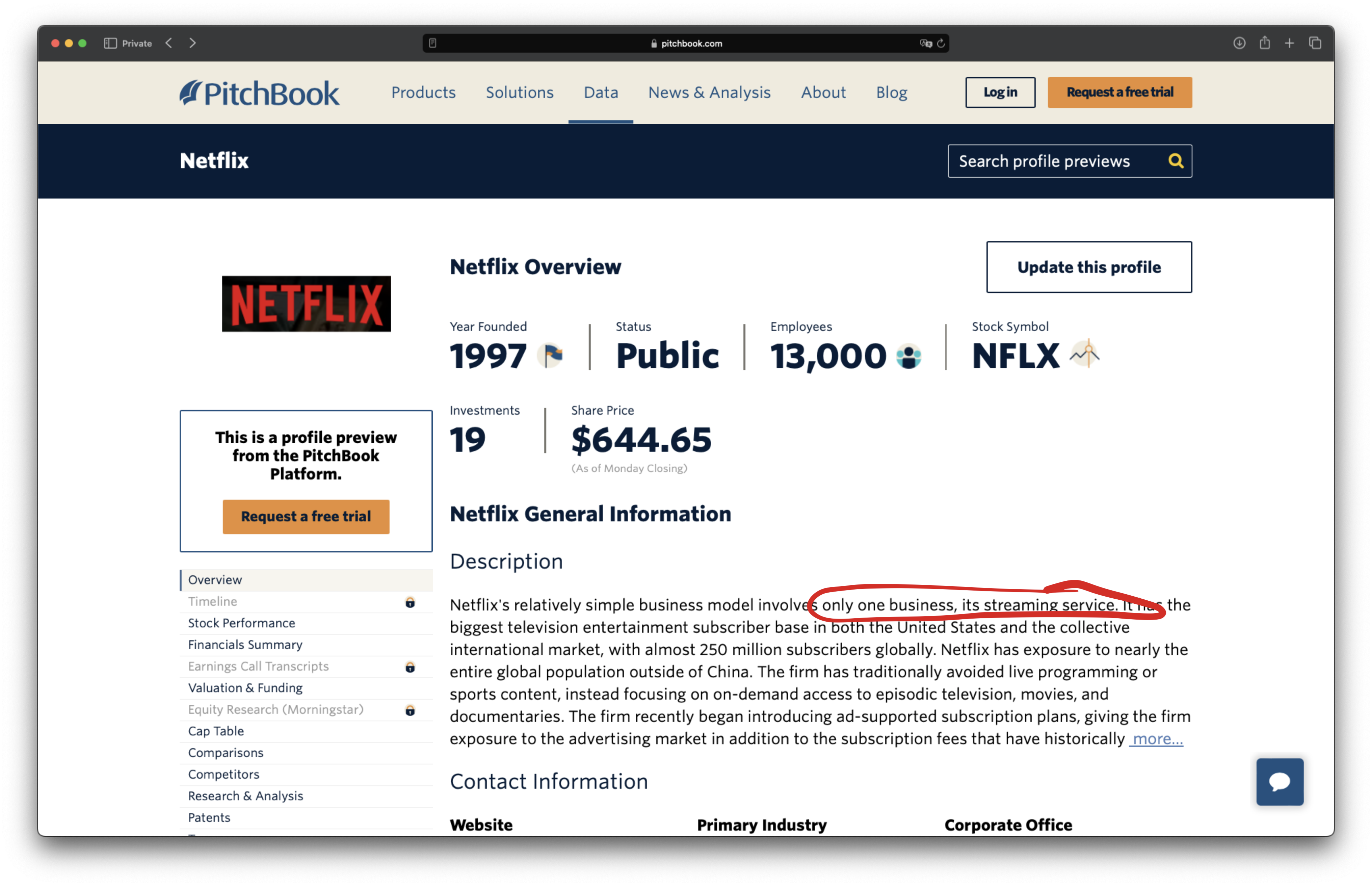Open the chat bubble widget
Screen dimensions: 1372x886
point(1279,781)
